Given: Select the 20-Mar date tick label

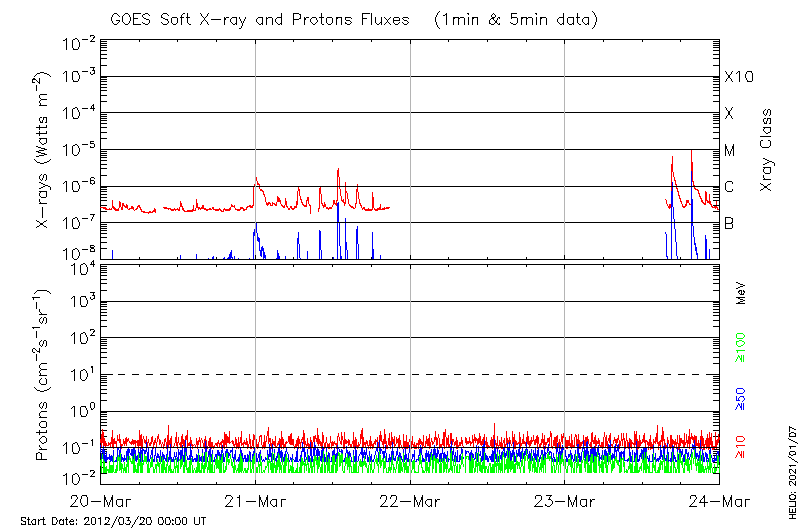Looking at the screenshot, I should pyautogui.click(x=101, y=501).
